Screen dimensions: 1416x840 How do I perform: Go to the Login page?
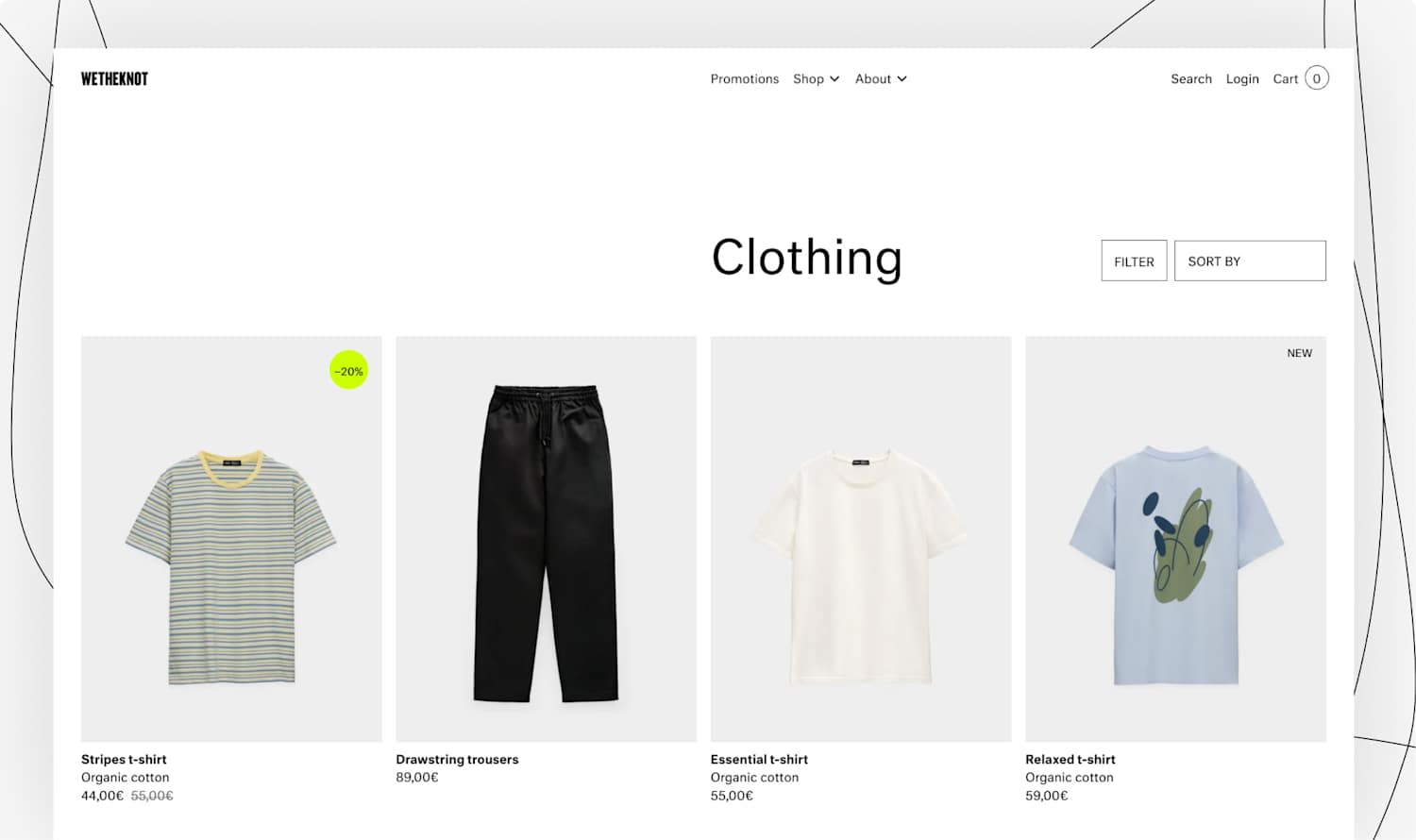[1242, 79]
